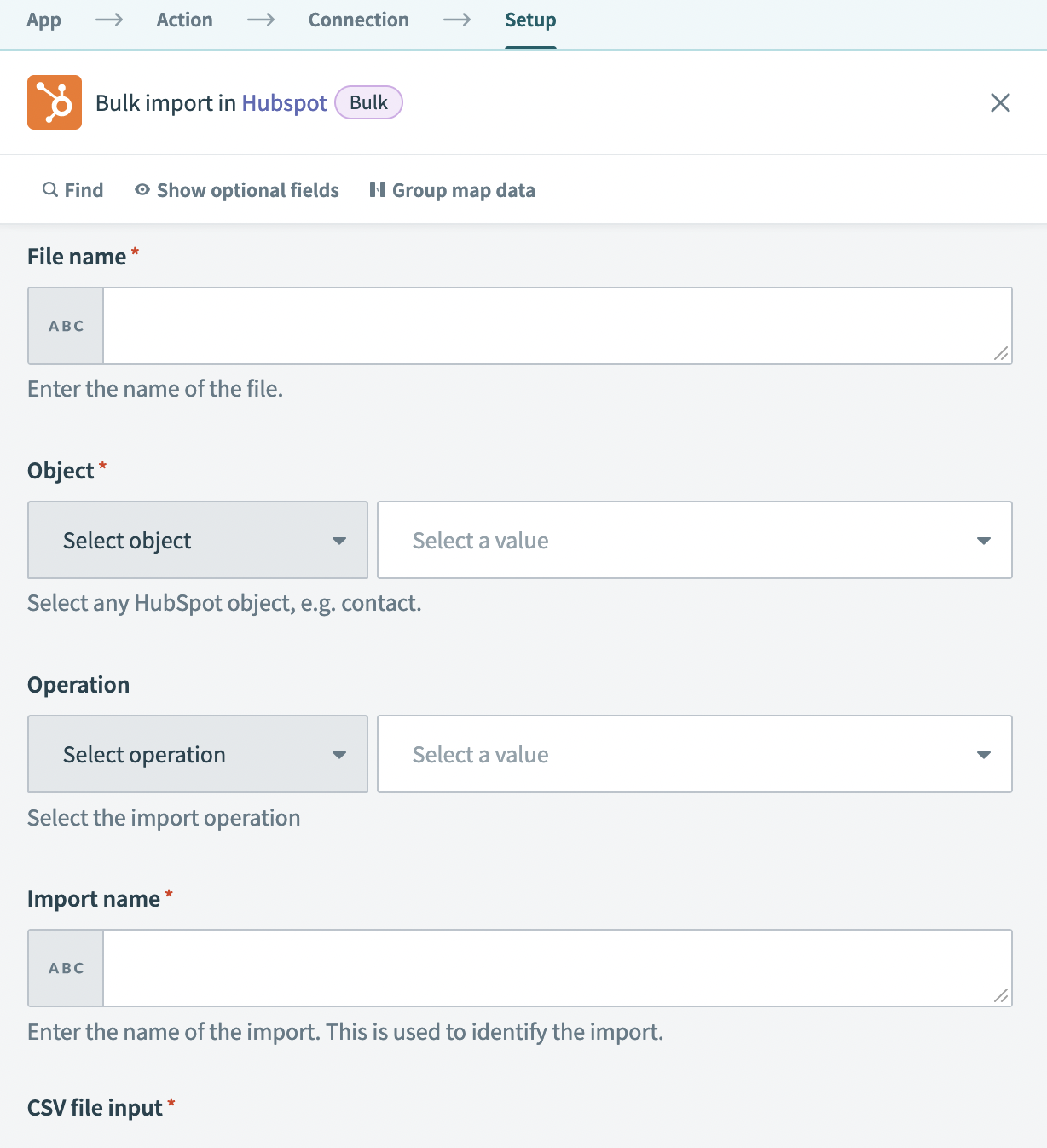This screenshot has width=1047, height=1148.
Task: Click the eye icon beside Show optional fields
Action: [x=141, y=189]
